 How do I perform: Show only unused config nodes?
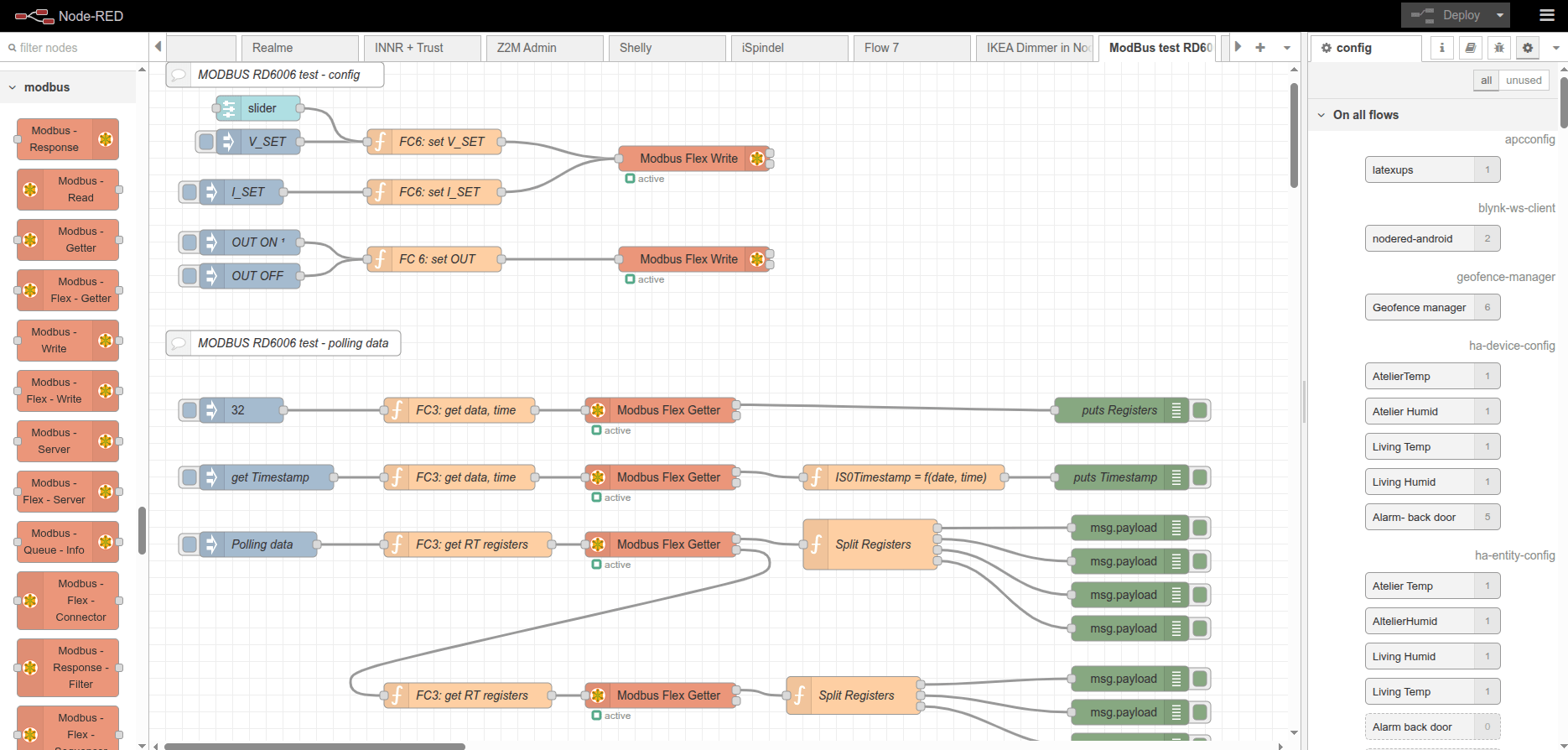(1524, 81)
